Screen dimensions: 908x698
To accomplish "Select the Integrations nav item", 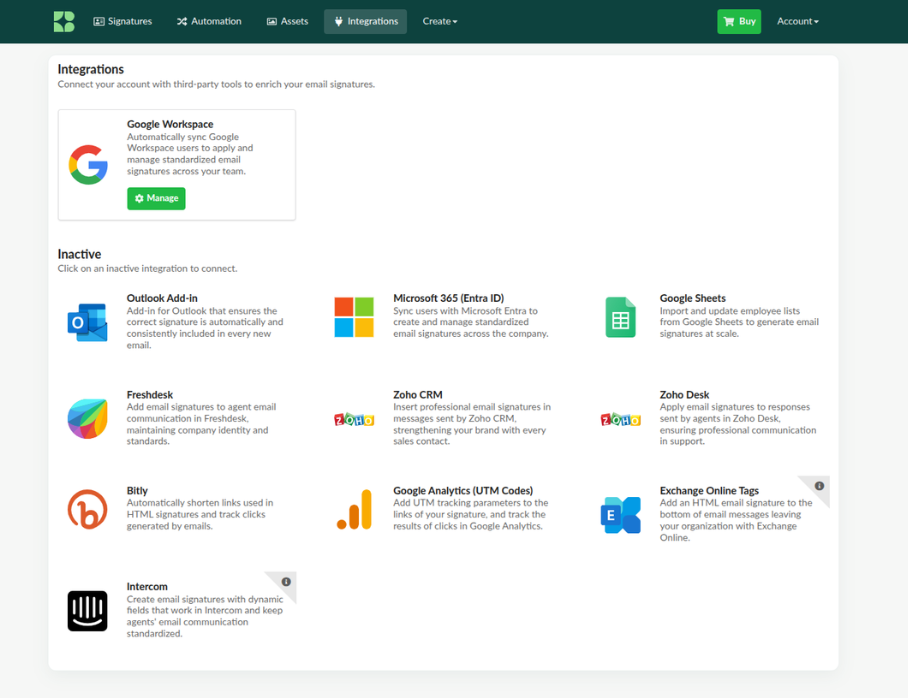I will 365,21.
